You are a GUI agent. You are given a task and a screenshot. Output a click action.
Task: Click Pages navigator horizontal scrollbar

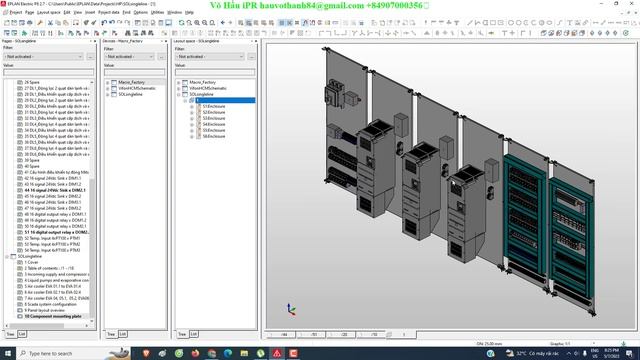(47, 326)
